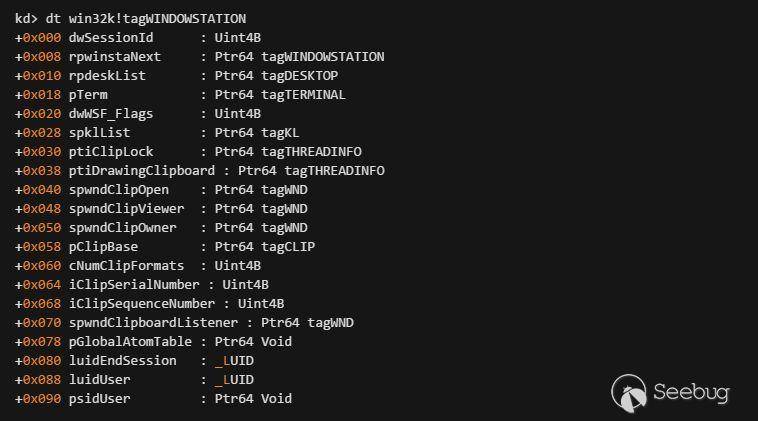Select the tagTERMINAL type text
The width and height of the screenshot is (758, 421).
click(x=304, y=94)
